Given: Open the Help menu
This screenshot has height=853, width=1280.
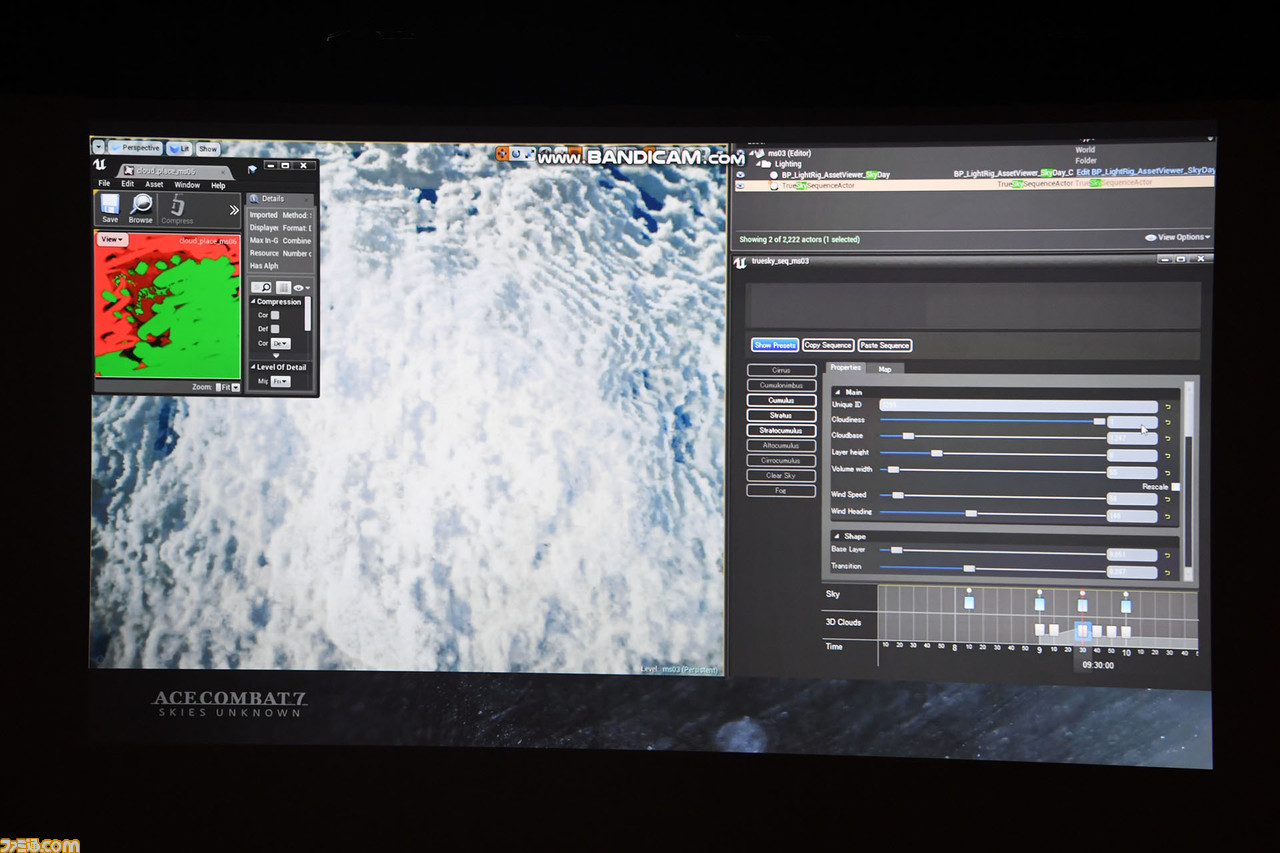Looking at the screenshot, I should [x=218, y=185].
